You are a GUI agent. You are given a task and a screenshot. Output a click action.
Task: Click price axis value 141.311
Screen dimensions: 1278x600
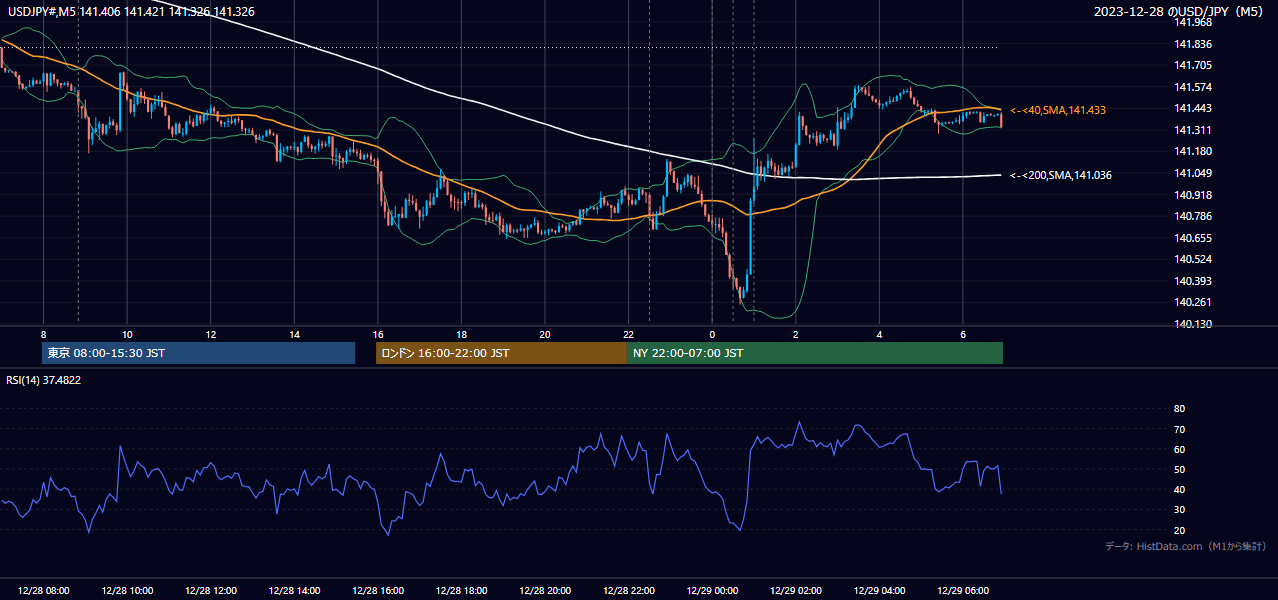point(1193,130)
